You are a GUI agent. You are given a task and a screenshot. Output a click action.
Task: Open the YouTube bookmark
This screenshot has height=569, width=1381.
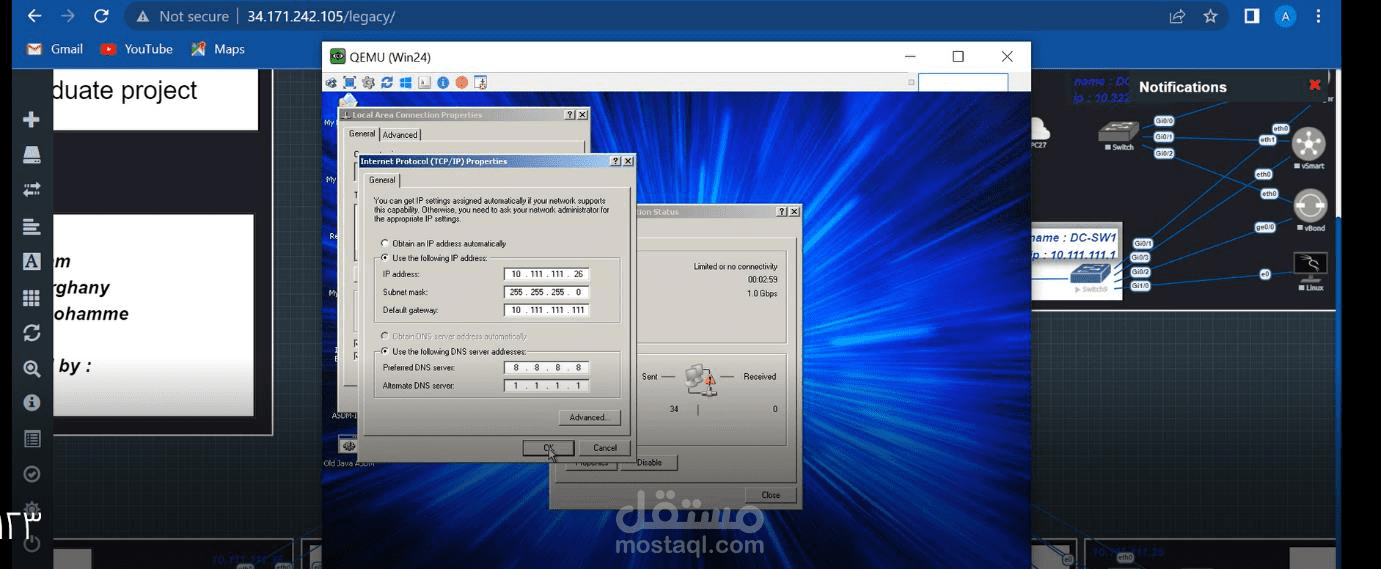coord(137,49)
